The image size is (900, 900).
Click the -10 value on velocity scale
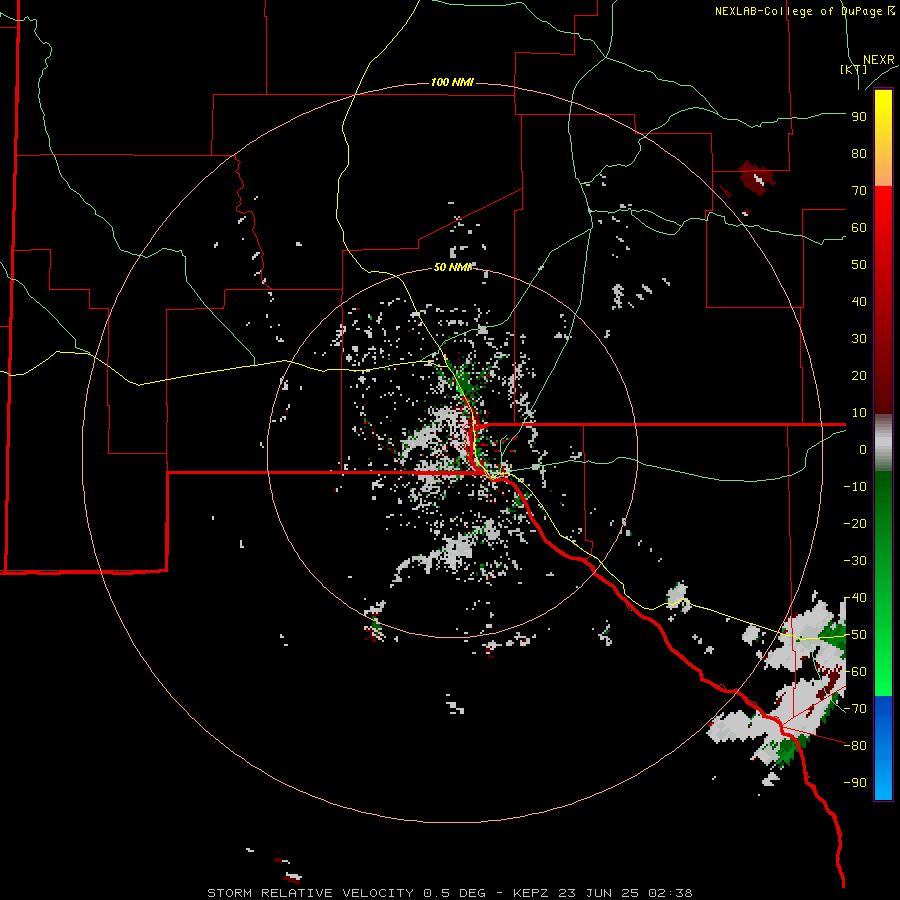(855, 487)
